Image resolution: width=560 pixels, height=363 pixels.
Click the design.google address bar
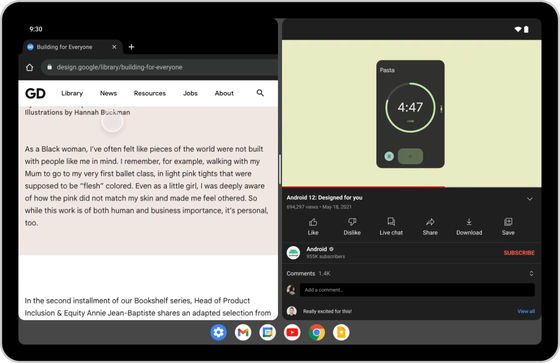click(159, 67)
